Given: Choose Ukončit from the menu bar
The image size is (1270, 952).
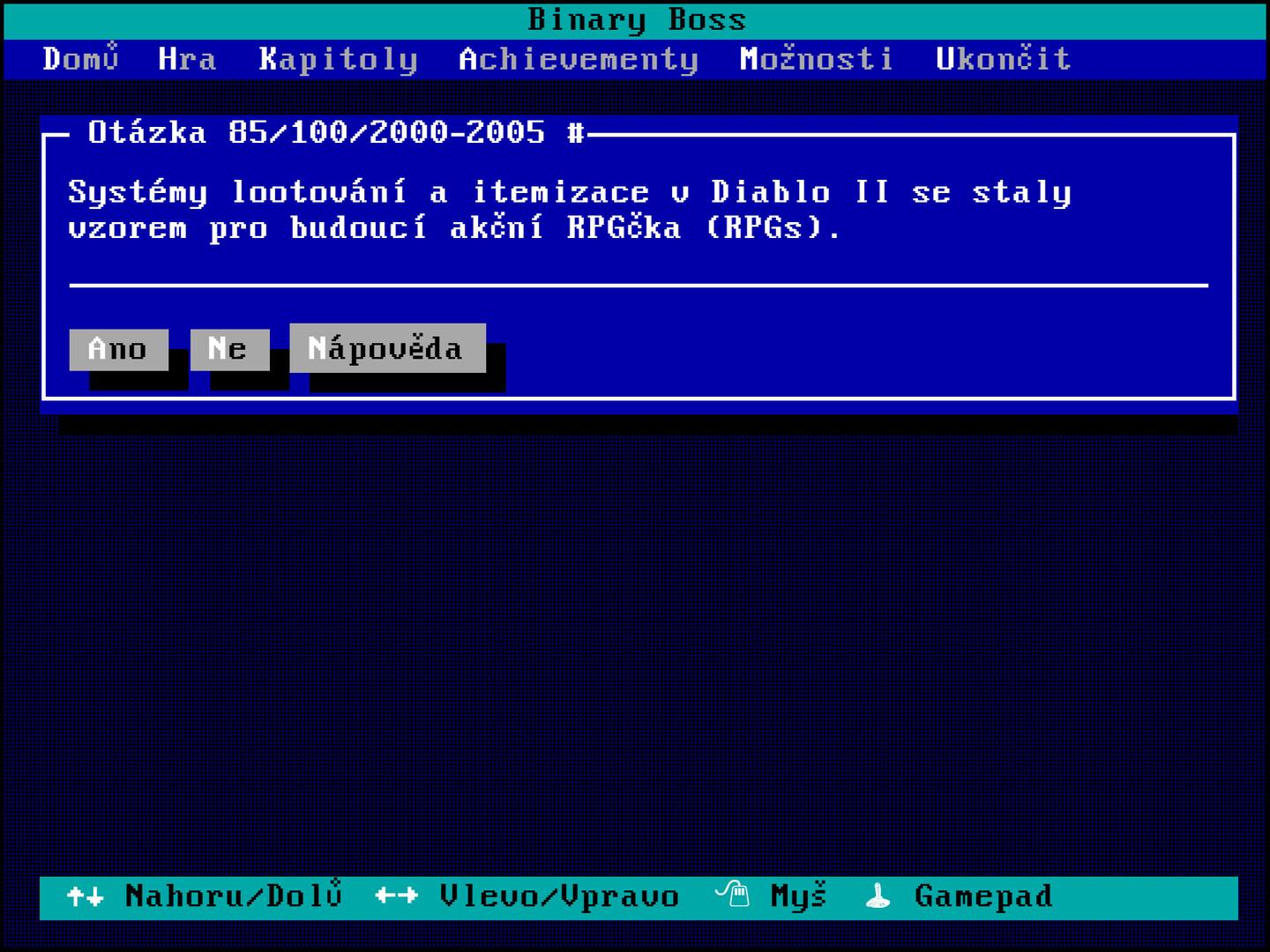Looking at the screenshot, I should tap(1003, 59).
